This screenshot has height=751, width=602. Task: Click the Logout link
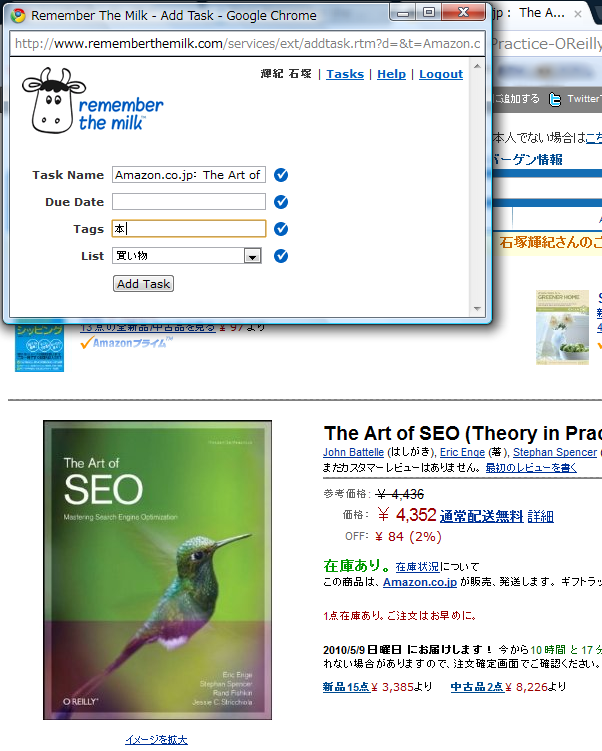click(x=441, y=74)
